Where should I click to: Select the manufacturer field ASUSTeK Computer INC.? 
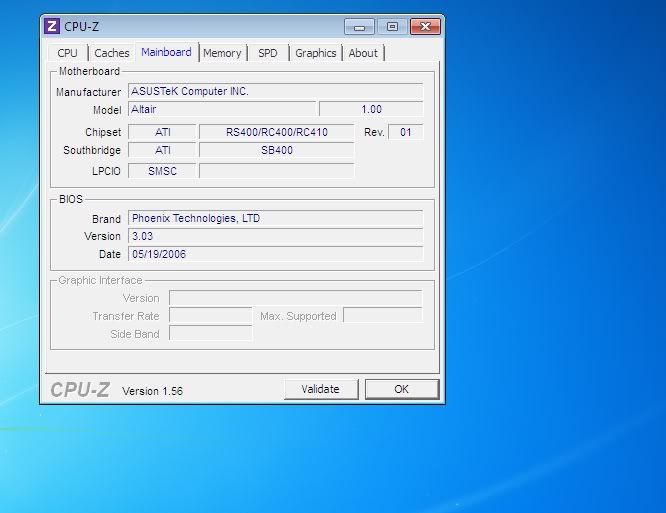click(275, 91)
